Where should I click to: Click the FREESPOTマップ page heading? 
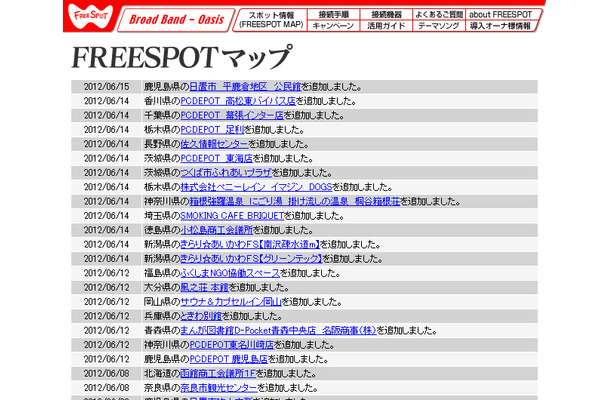(181, 57)
